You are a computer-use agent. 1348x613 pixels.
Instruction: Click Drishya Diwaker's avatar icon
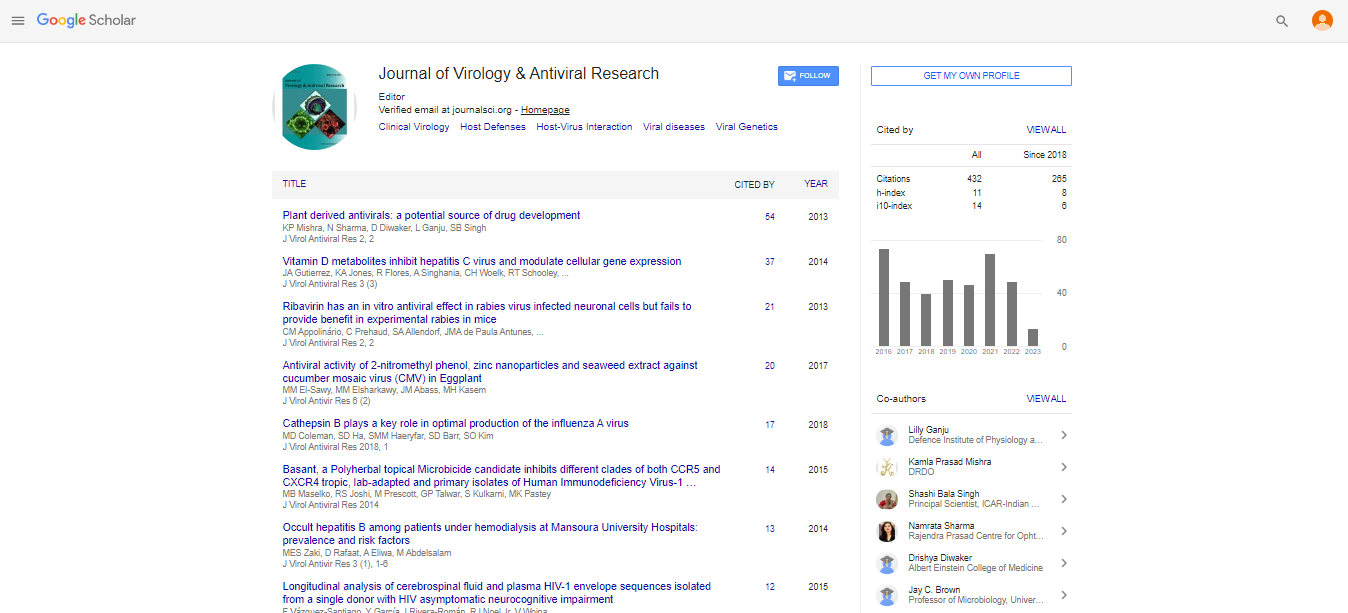(x=887, y=563)
